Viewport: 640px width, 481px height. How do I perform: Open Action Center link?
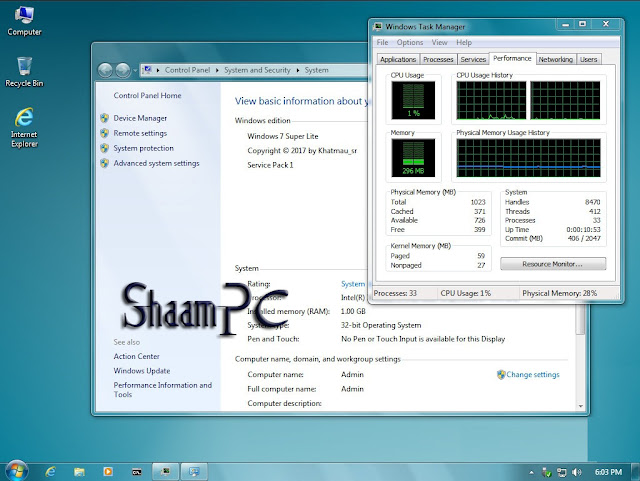(x=136, y=356)
